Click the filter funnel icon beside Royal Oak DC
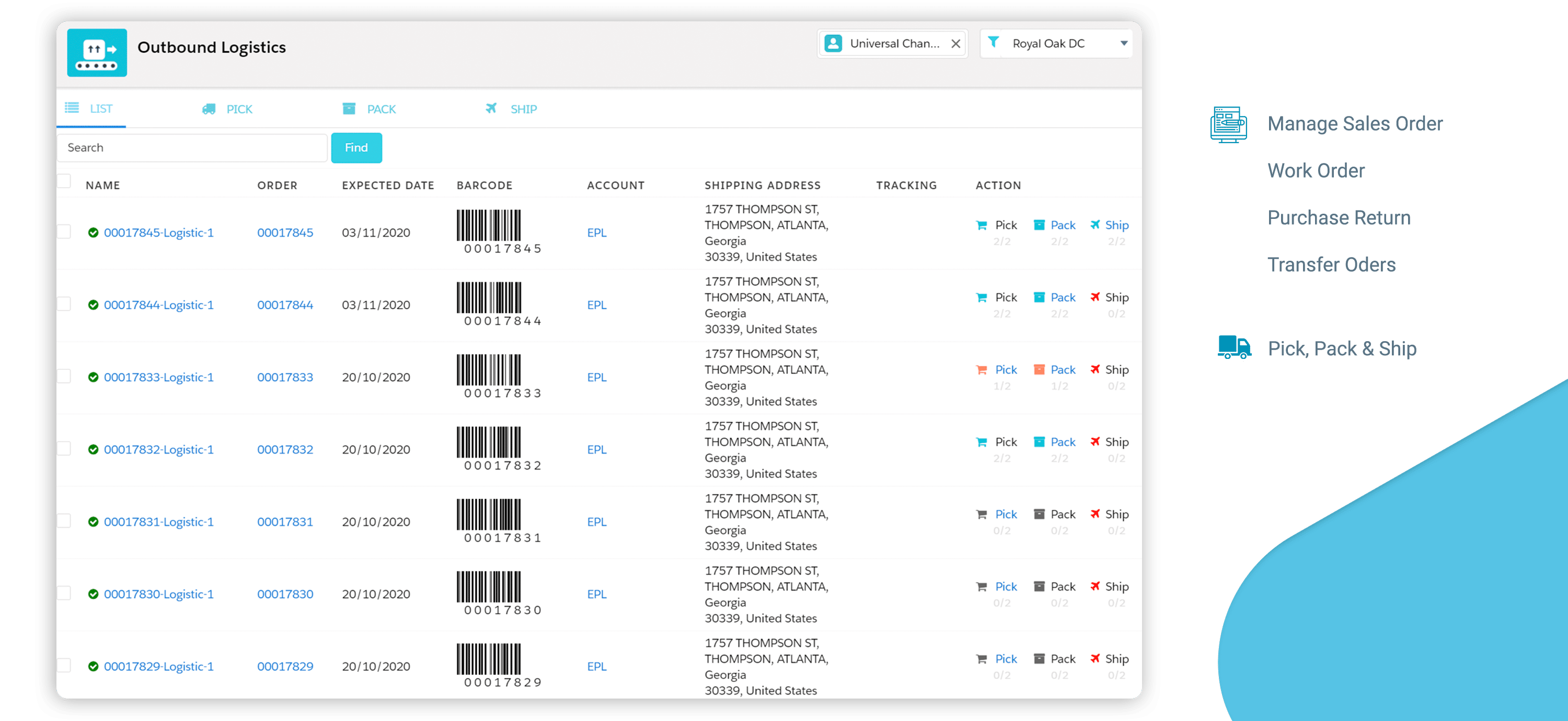This screenshot has width=1568, height=721. 994,43
